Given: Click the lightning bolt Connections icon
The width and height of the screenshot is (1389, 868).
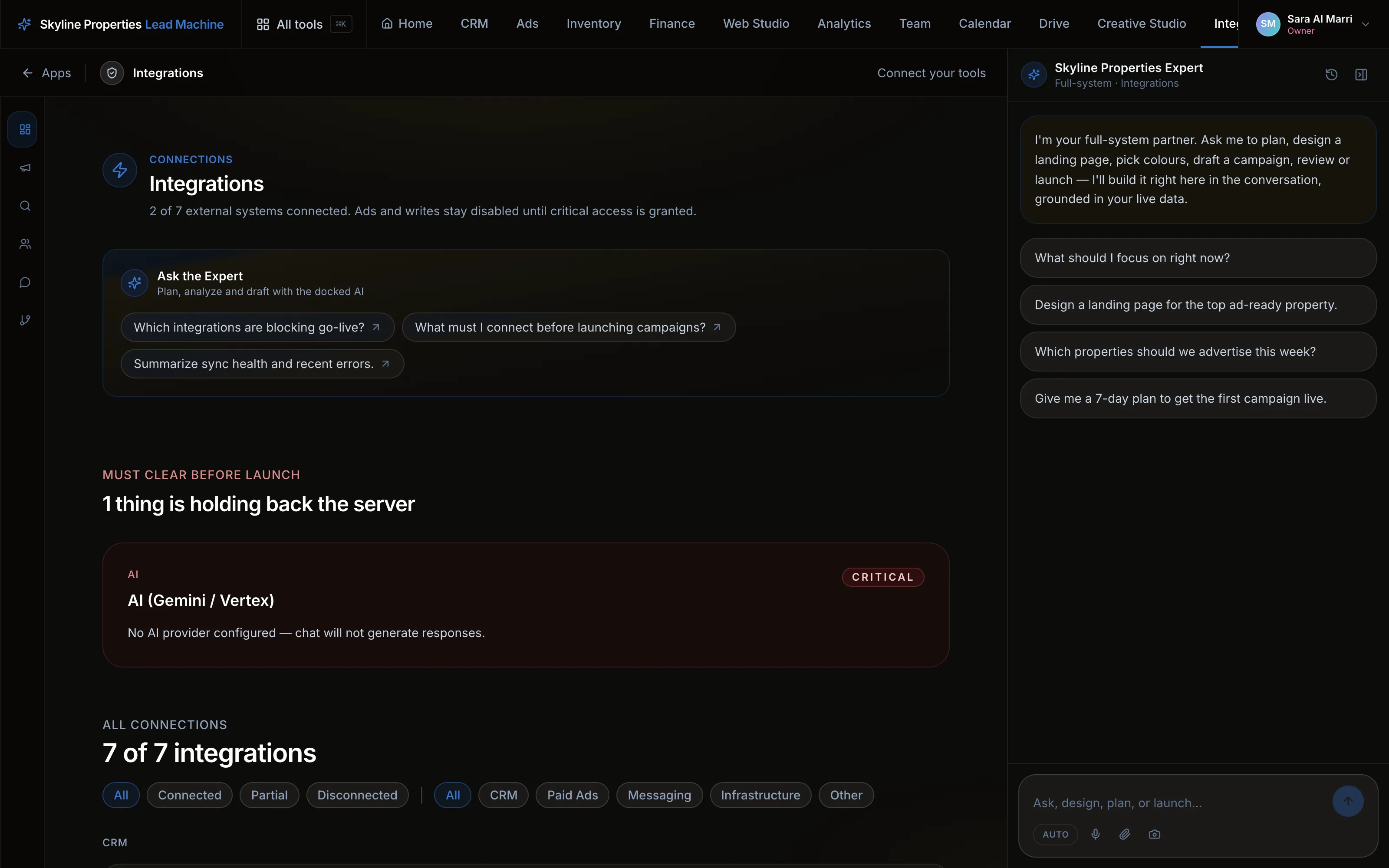Looking at the screenshot, I should [119, 170].
